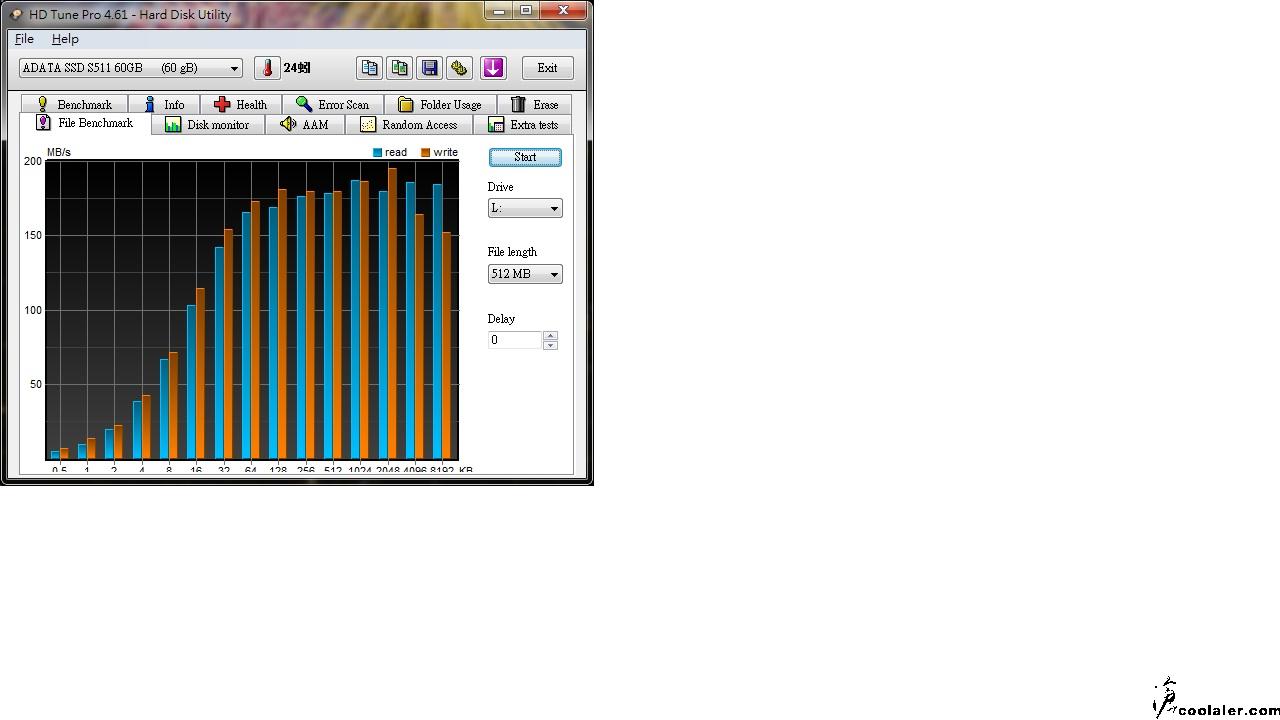Click the orange write legend swatch
1280x720 pixels.
point(426,153)
